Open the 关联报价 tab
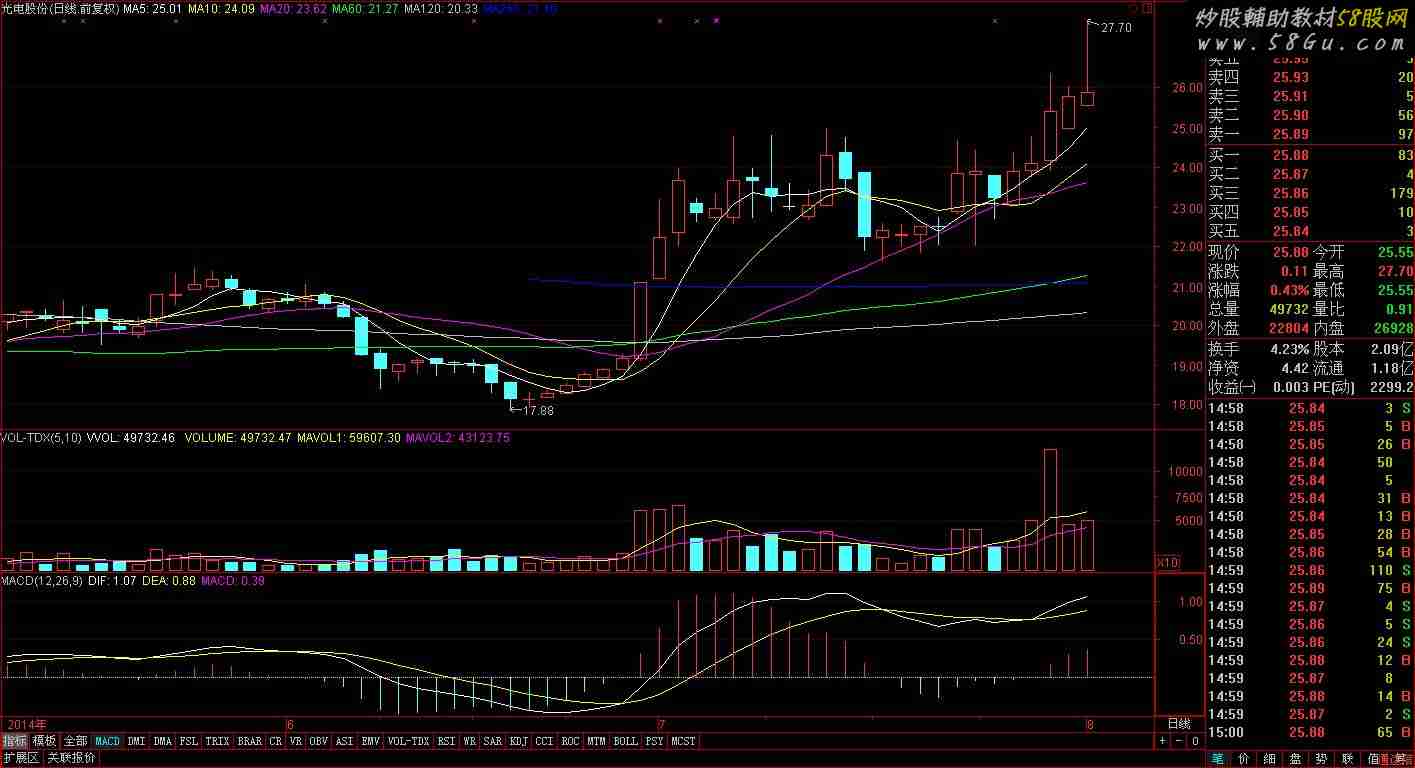Screen dimensions: 1415x768 pyautogui.click(x=72, y=758)
